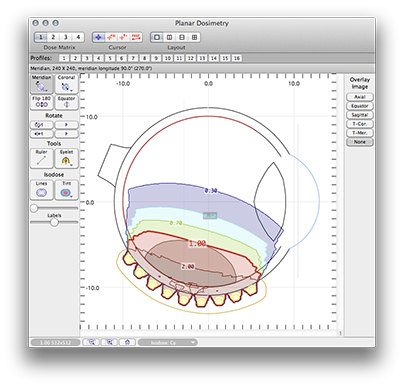Viewport: 404px width, 387px height.
Task: Select profile 9
Action: pyautogui.click(x=156, y=58)
